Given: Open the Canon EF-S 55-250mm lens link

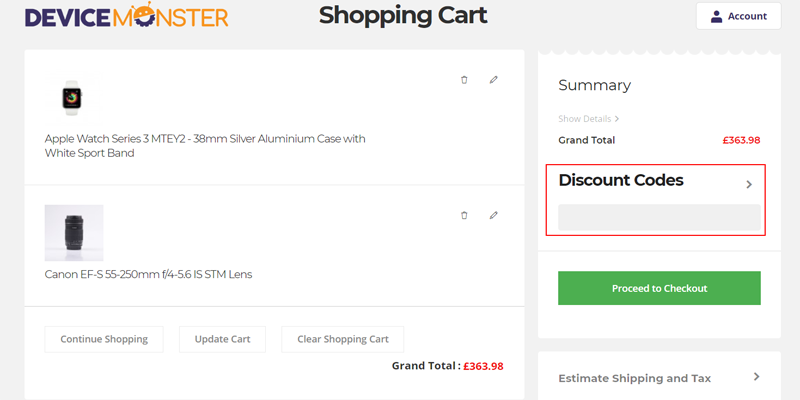Looking at the screenshot, I should click(x=148, y=275).
